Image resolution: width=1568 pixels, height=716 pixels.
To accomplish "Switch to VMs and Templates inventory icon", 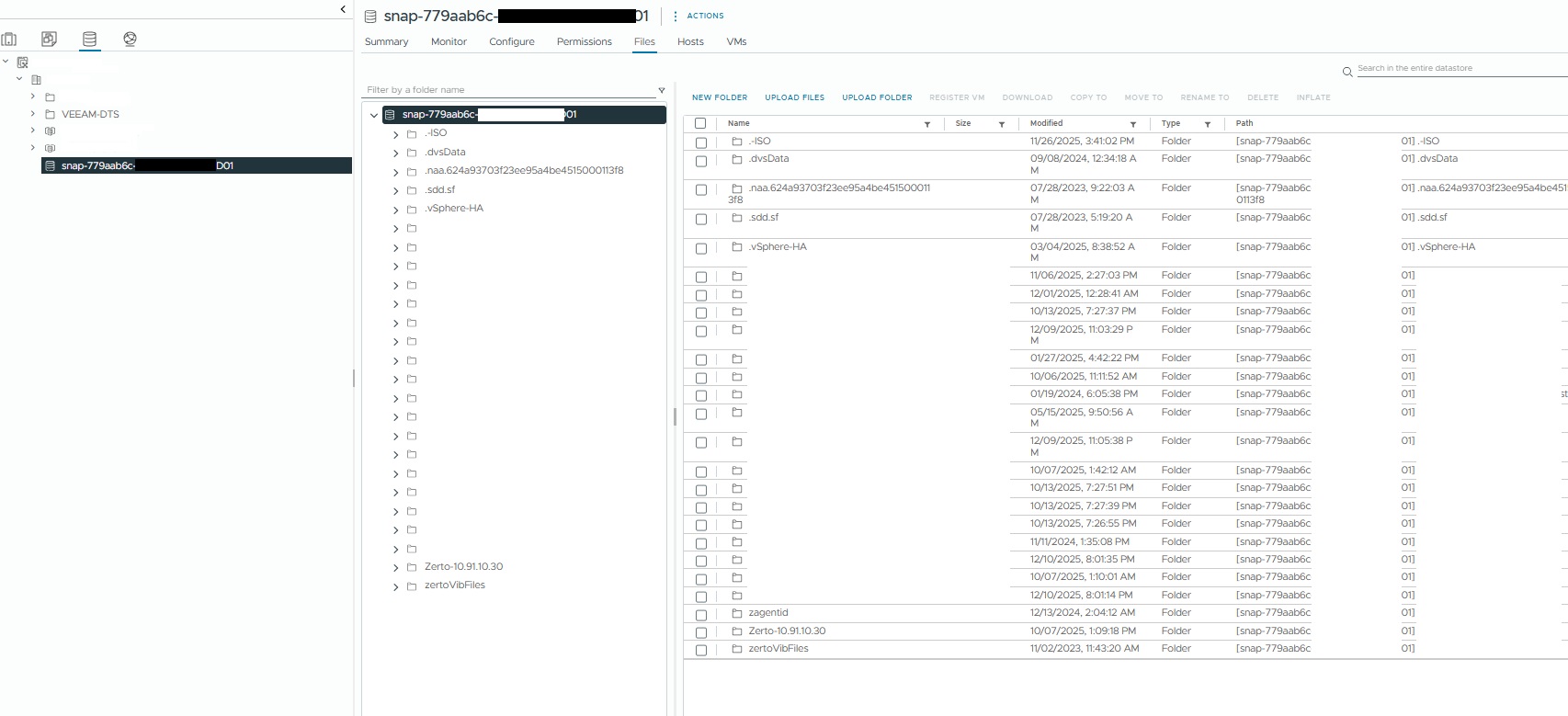I will point(49,39).
